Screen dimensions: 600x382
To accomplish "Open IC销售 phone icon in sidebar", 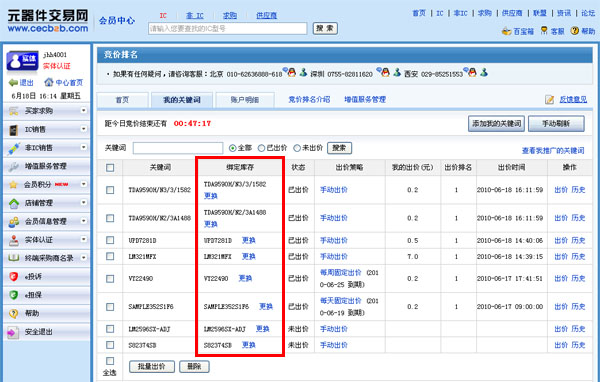I will 14,130.
